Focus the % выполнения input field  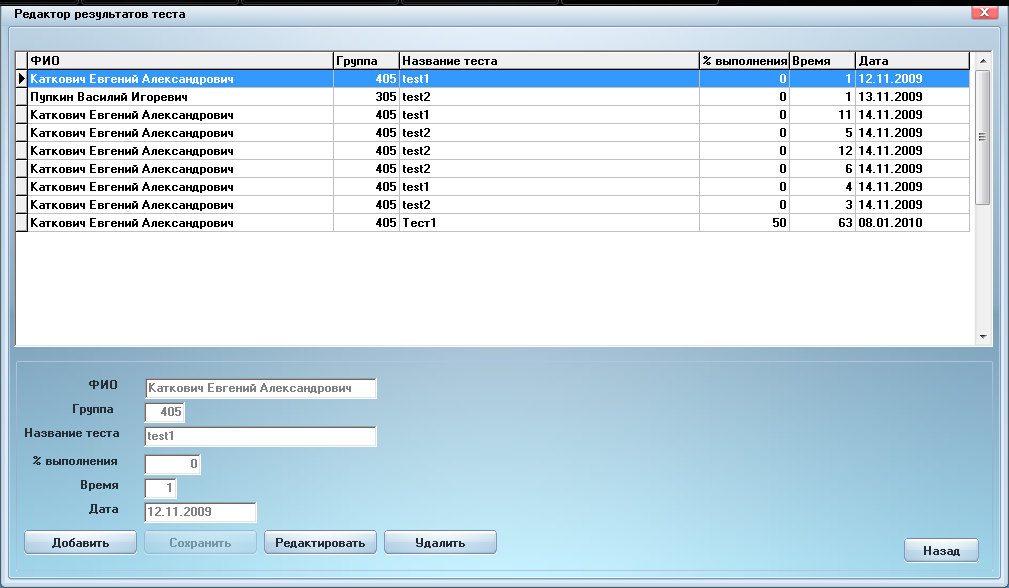tap(172, 464)
